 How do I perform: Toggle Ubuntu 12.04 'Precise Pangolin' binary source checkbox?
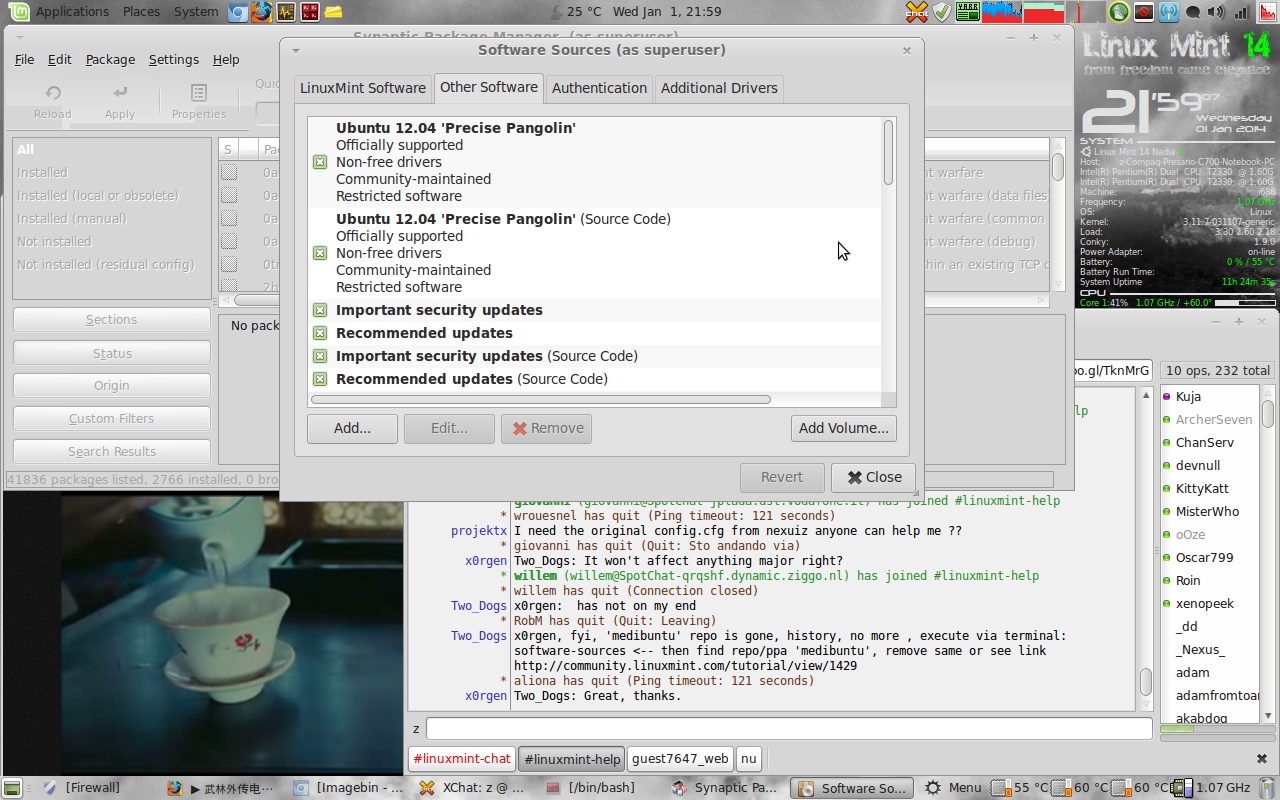tap(320, 162)
